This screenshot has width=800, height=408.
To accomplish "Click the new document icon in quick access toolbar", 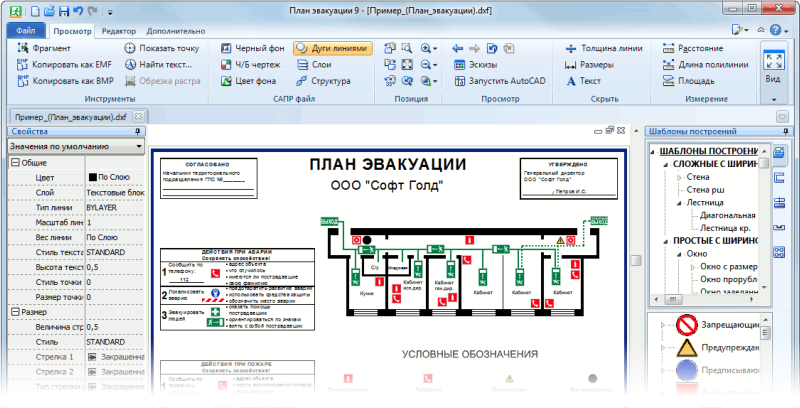I will (36, 11).
